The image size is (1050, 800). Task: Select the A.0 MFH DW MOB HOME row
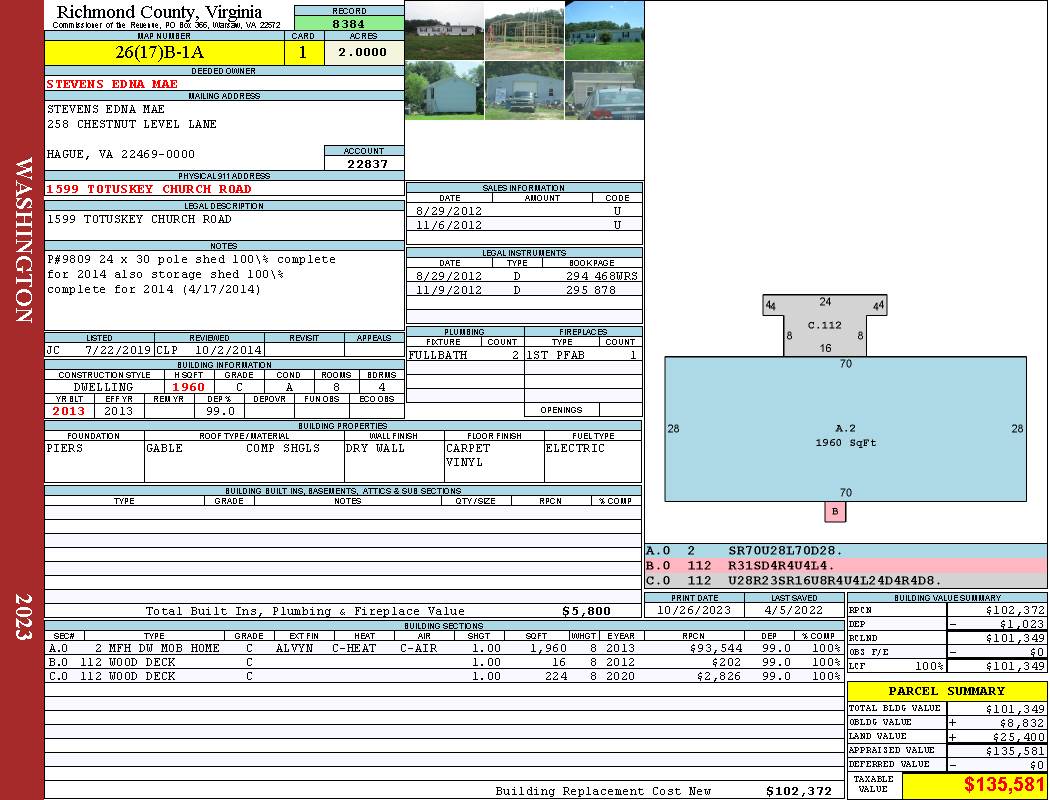444,648
